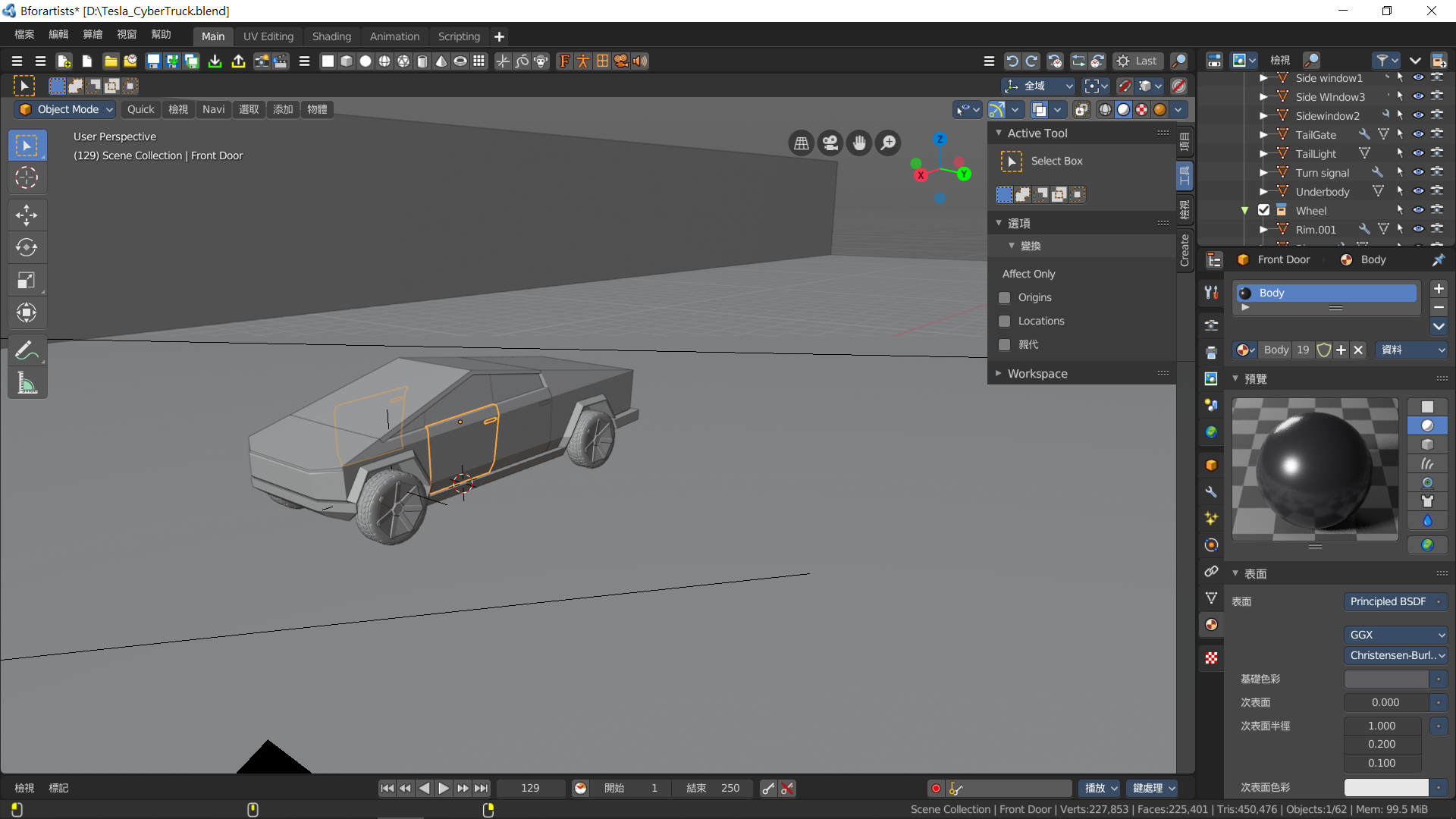
Task: Open the Modifier properties wrench tab
Action: pyautogui.click(x=1211, y=492)
